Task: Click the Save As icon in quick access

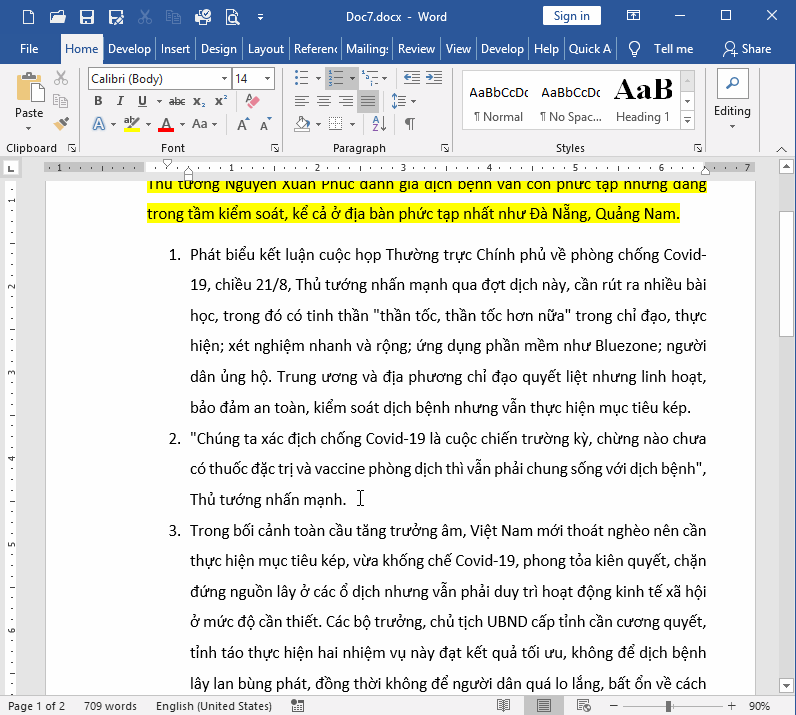Action: (116, 17)
